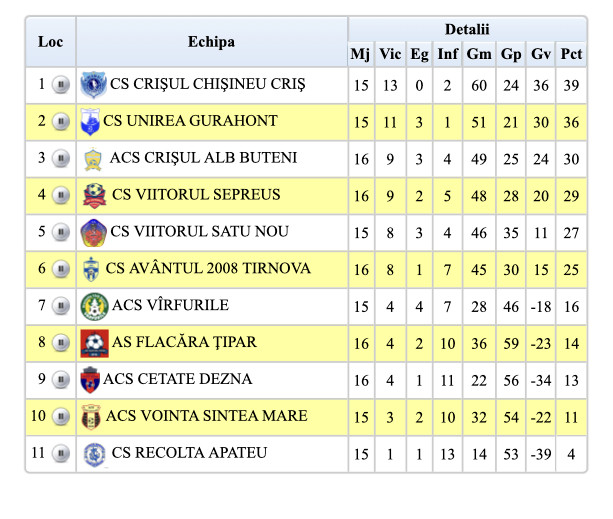The image size is (613, 519).
Task: Click the CS Viitorul Sepreuș team badge
Action: pos(93,195)
